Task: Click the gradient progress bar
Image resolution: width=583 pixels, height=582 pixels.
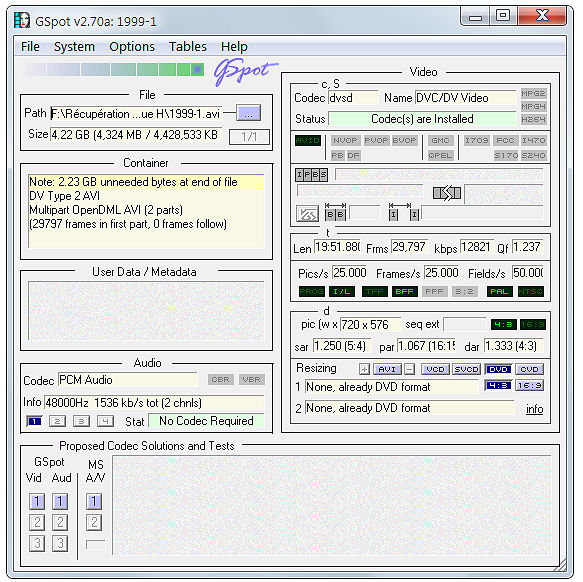Action: [x=113, y=70]
